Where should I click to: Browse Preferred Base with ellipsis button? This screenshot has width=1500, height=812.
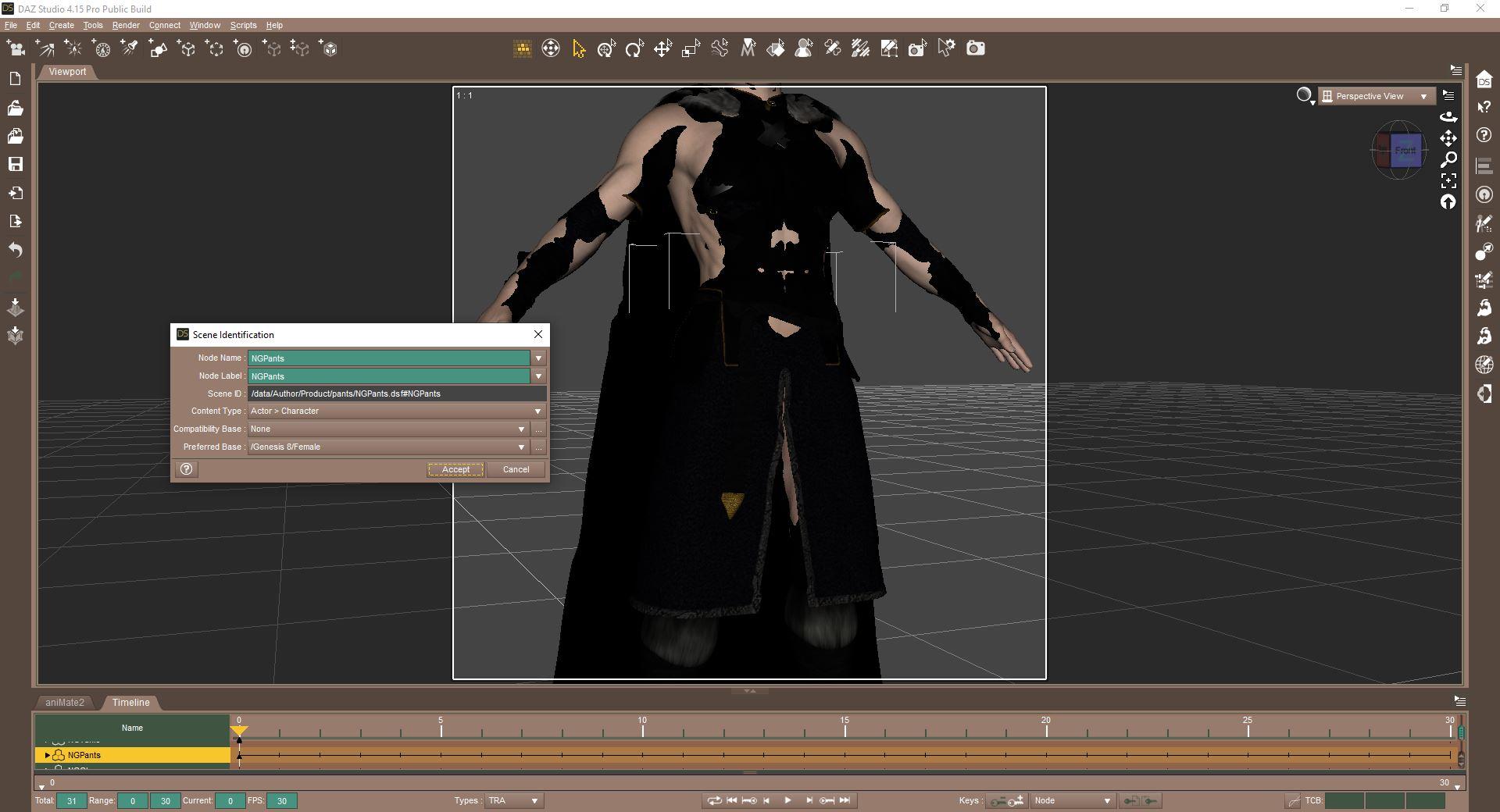point(538,447)
